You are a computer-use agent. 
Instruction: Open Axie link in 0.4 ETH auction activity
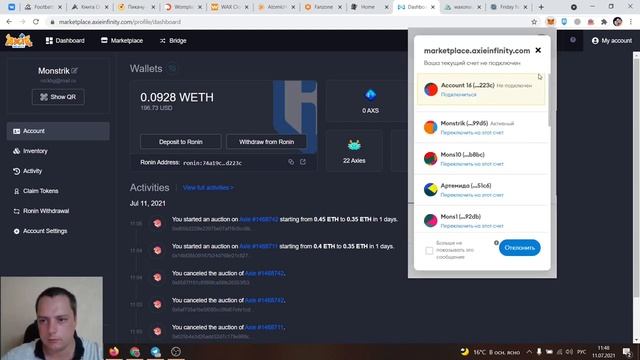click(x=258, y=246)
